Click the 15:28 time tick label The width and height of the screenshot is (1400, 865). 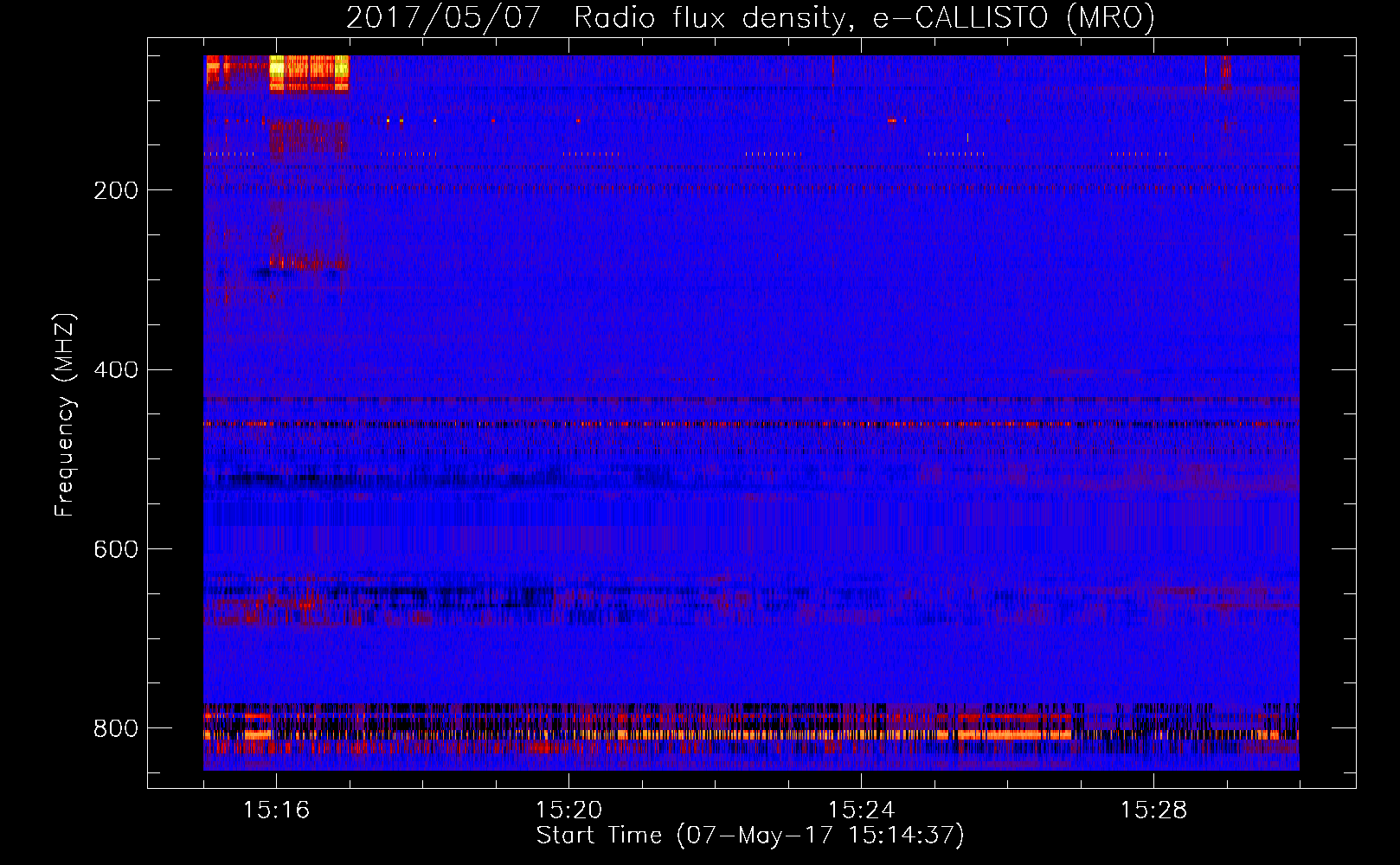click(x=1153, y=810)
